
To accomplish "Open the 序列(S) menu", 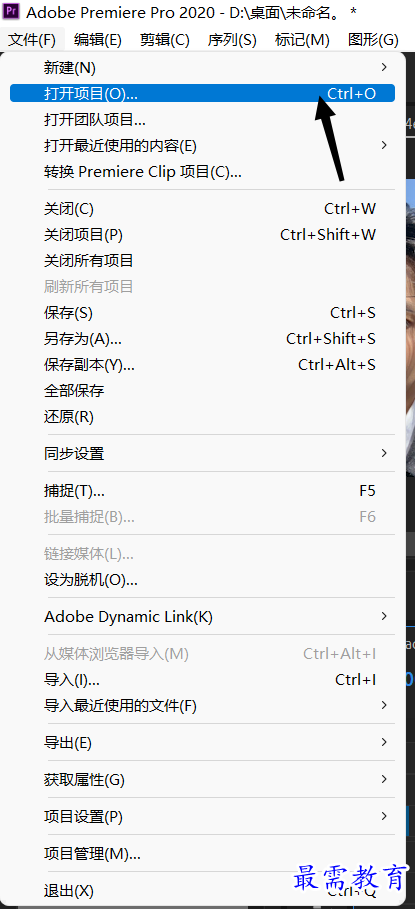I will [232, 40].
